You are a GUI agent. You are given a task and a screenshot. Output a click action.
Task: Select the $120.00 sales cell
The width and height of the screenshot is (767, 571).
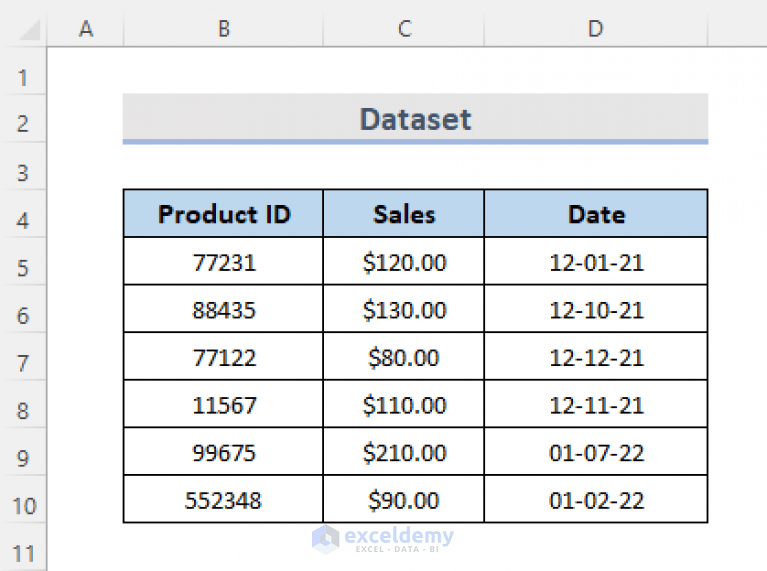pos(404,262)
